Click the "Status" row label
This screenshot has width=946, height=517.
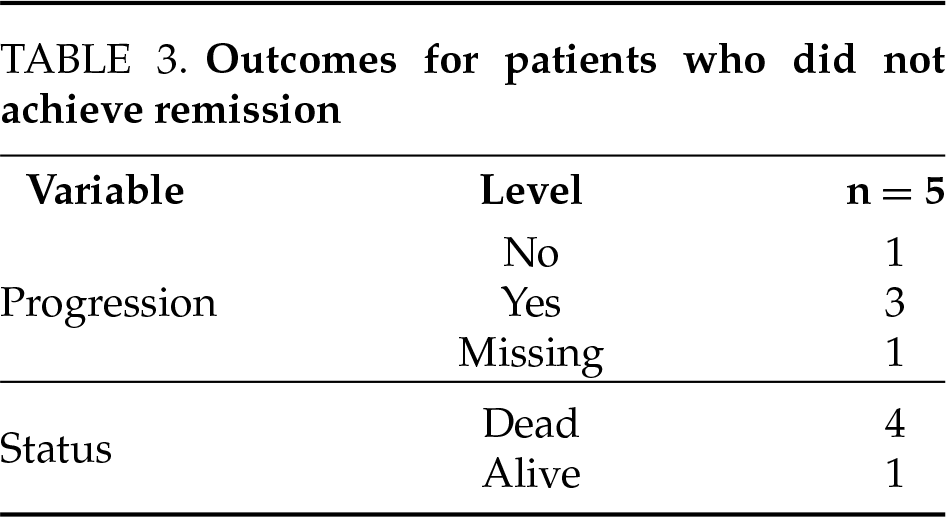click(x=56, y=449)
